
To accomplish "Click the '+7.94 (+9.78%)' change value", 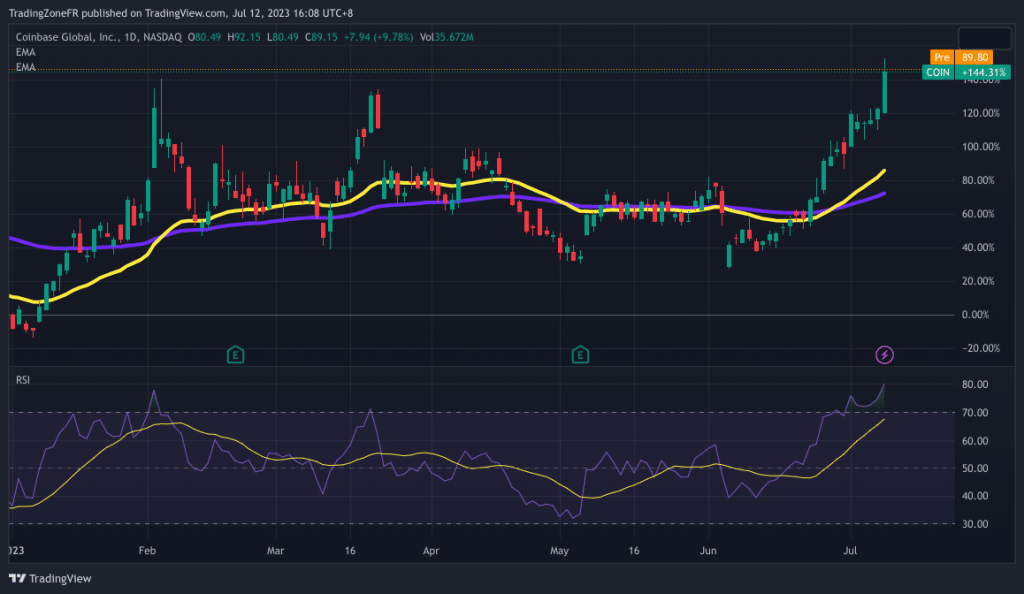I will tap(379, 37).
